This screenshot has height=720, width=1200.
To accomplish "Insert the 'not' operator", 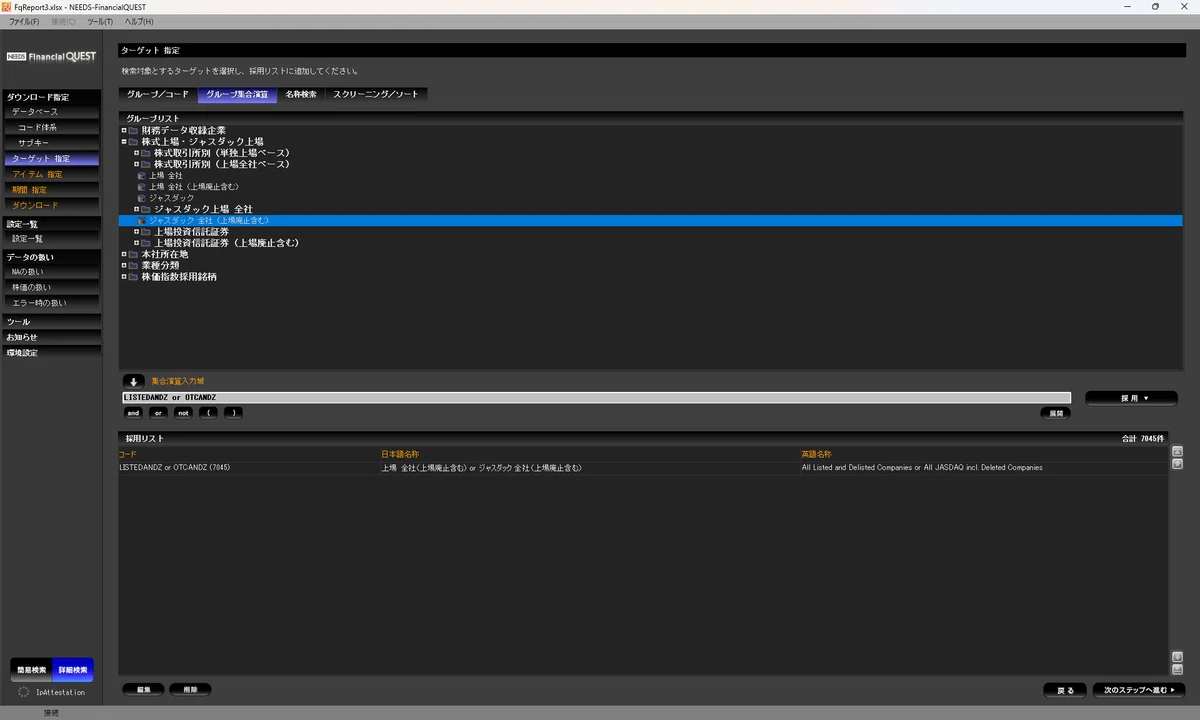I will coord(183,413).
